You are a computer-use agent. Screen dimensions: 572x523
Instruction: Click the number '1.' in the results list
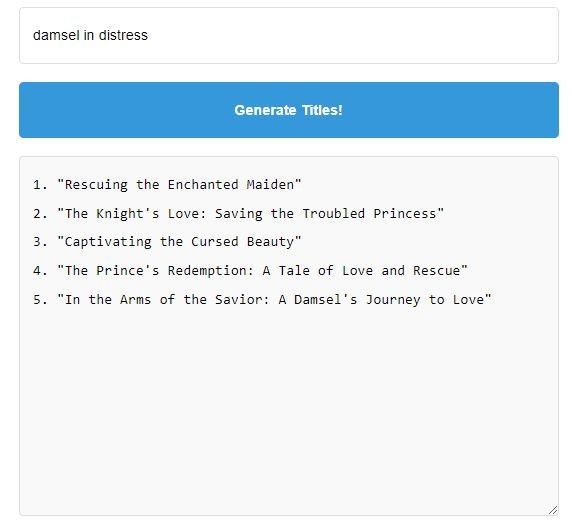pos(40,185)
